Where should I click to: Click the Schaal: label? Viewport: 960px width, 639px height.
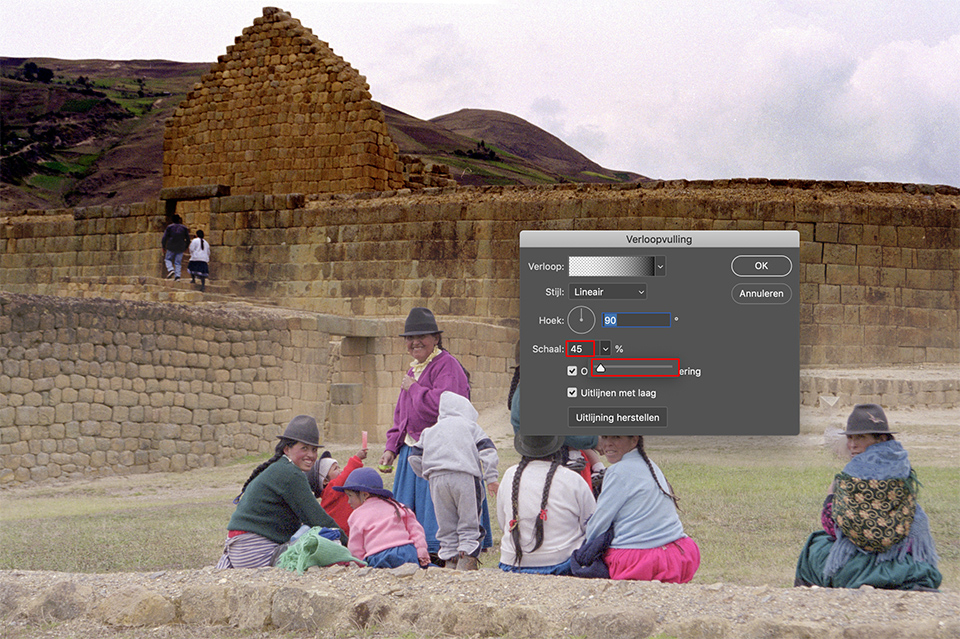click(548, 349)
